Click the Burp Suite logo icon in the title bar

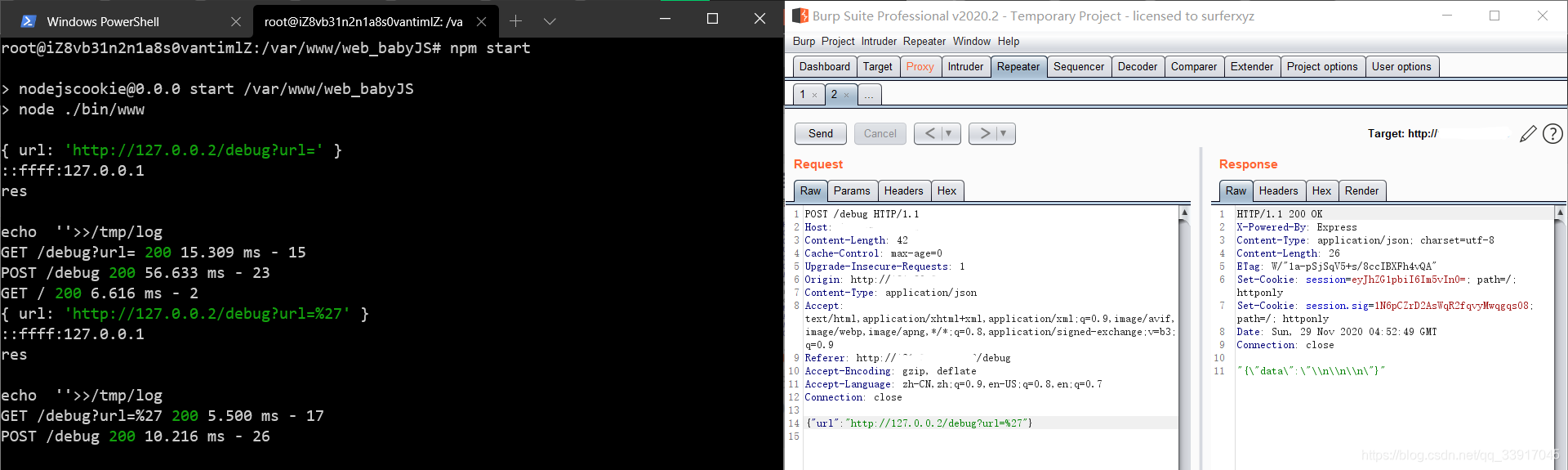click(800, 16)
